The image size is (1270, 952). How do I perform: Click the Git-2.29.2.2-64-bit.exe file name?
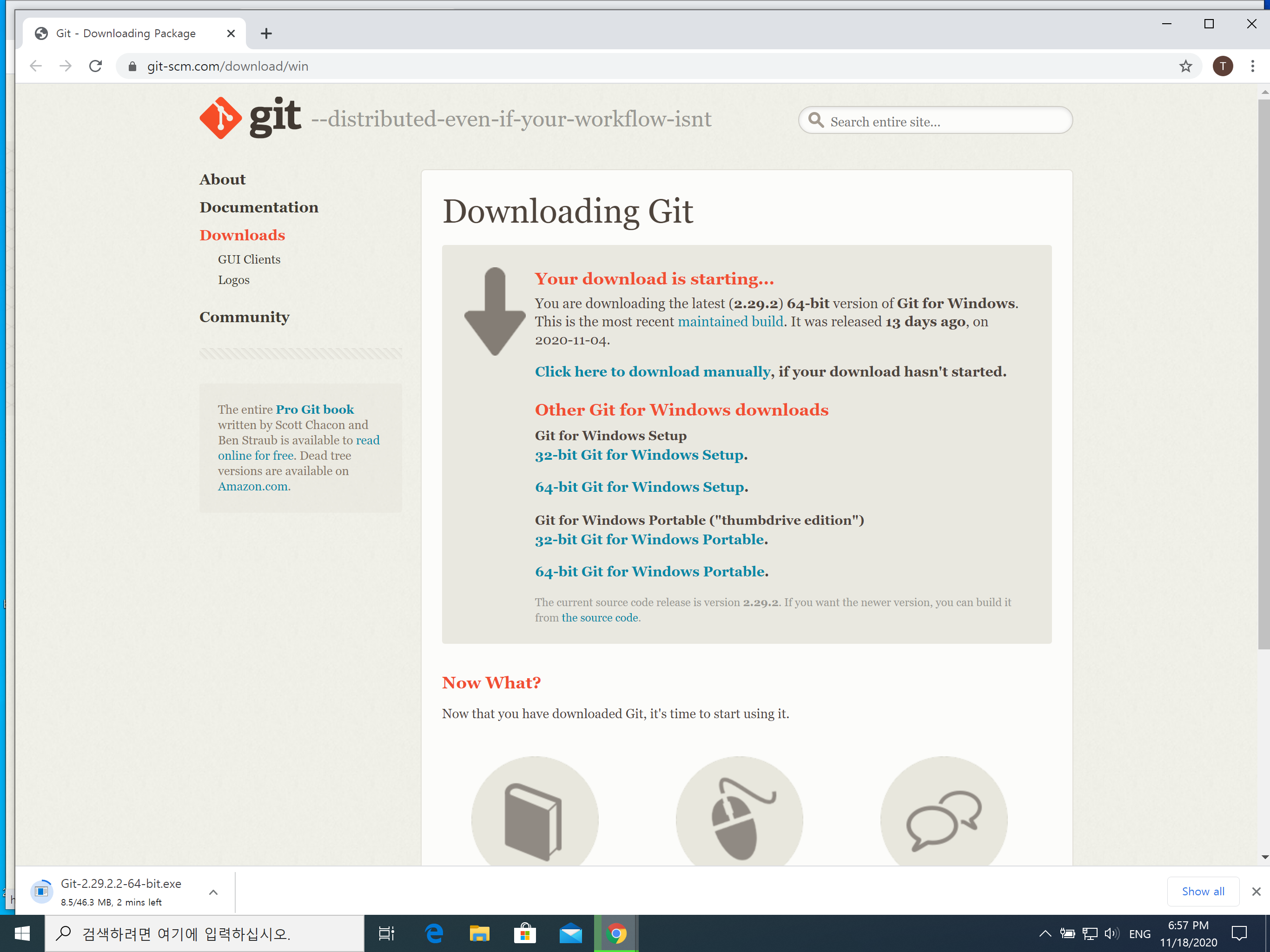click(120, 884)
